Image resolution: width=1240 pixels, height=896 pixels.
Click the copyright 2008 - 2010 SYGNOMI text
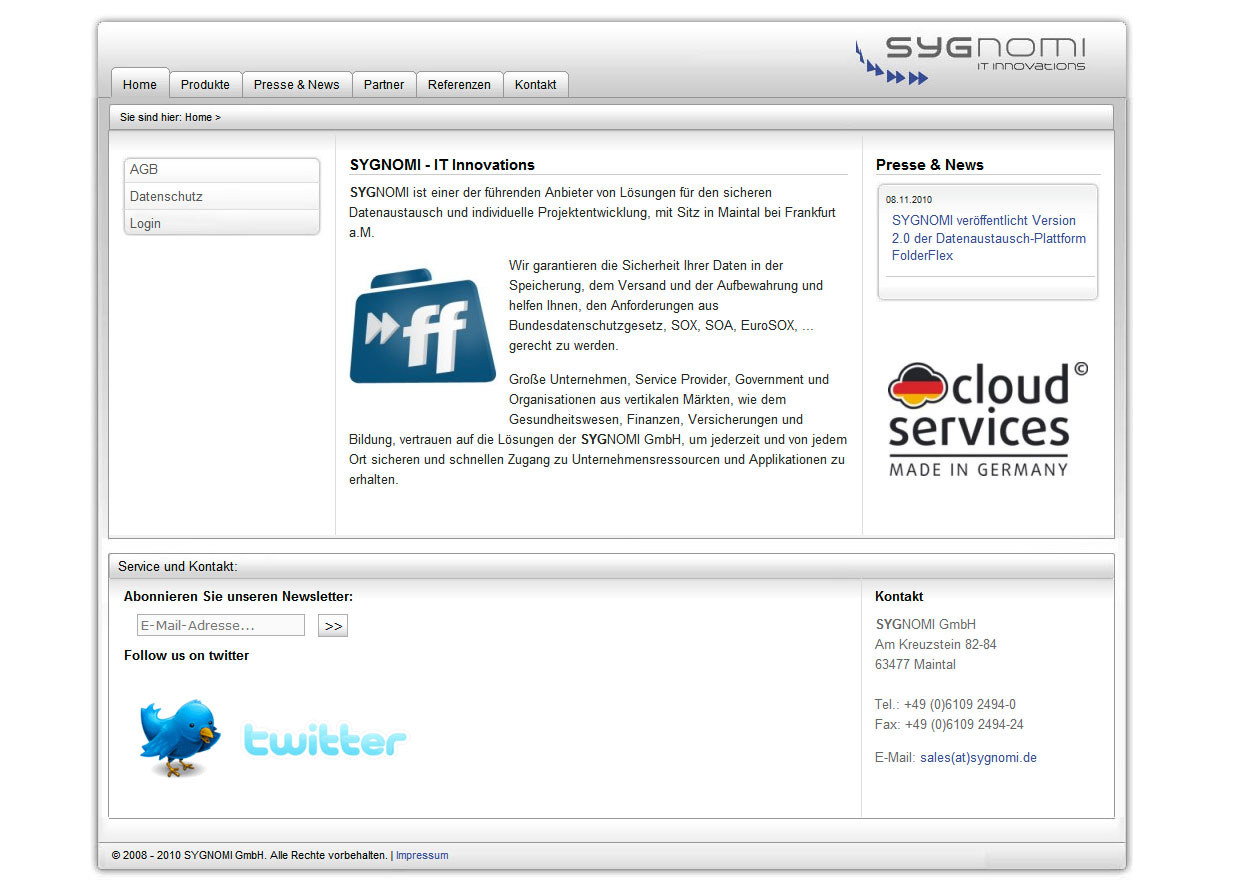(250, 856)
